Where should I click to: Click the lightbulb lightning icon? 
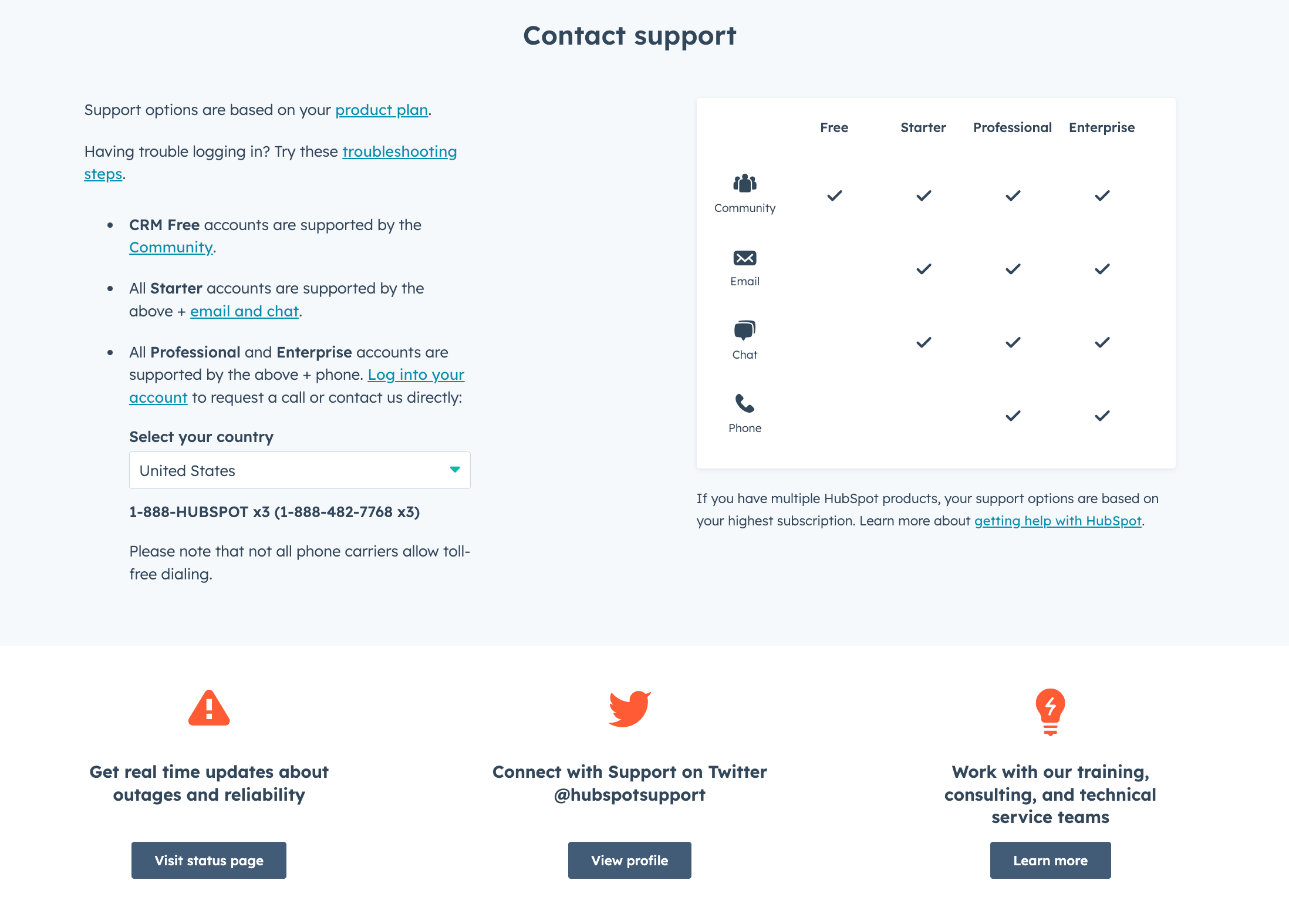click(x=1050, y=711)
